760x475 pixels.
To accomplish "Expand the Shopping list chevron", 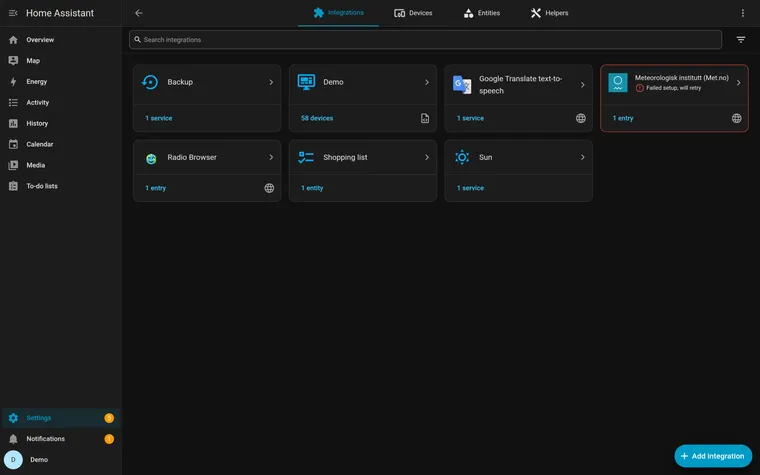I will (x=427, y=157).
